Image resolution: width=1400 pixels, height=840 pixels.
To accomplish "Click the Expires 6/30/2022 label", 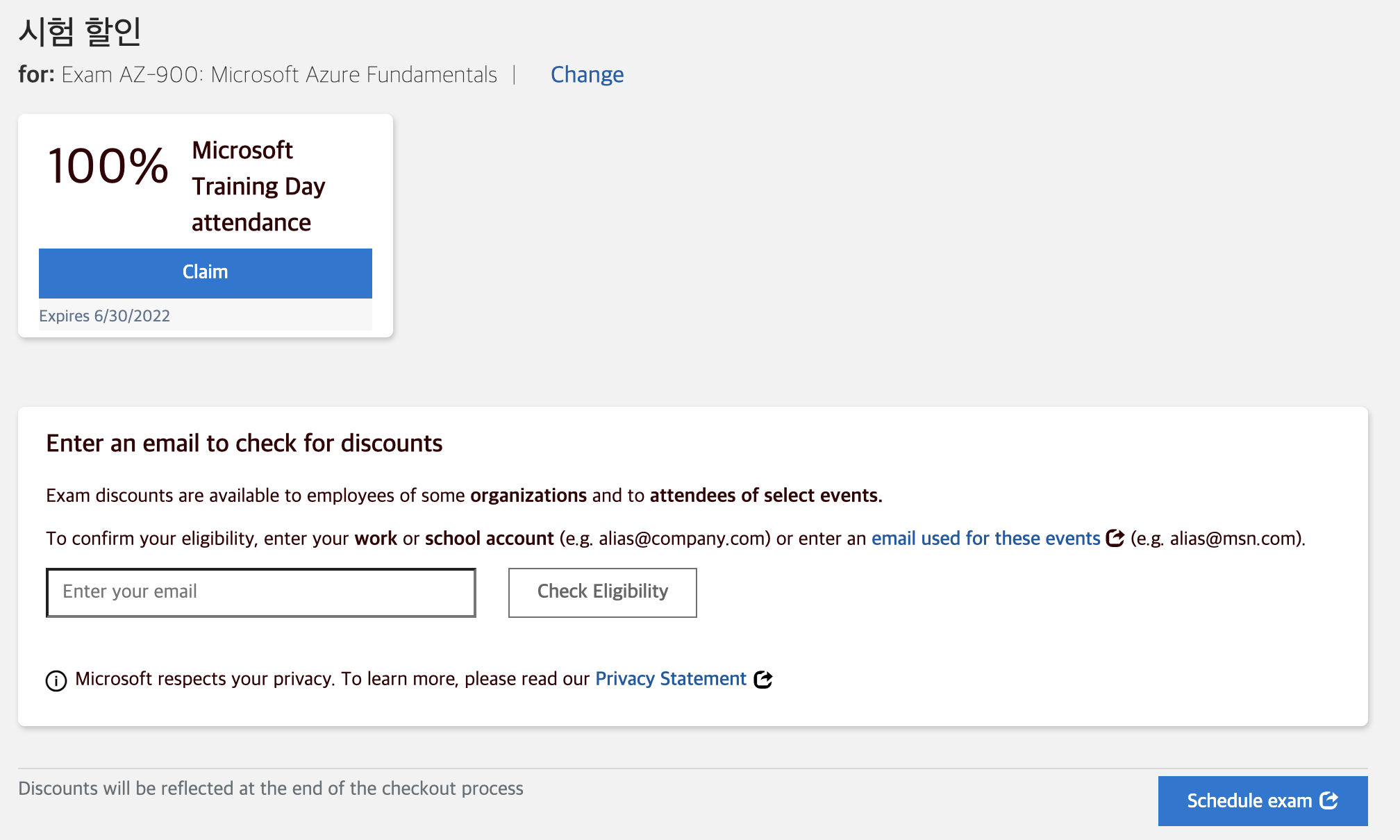I will [104, 316].
